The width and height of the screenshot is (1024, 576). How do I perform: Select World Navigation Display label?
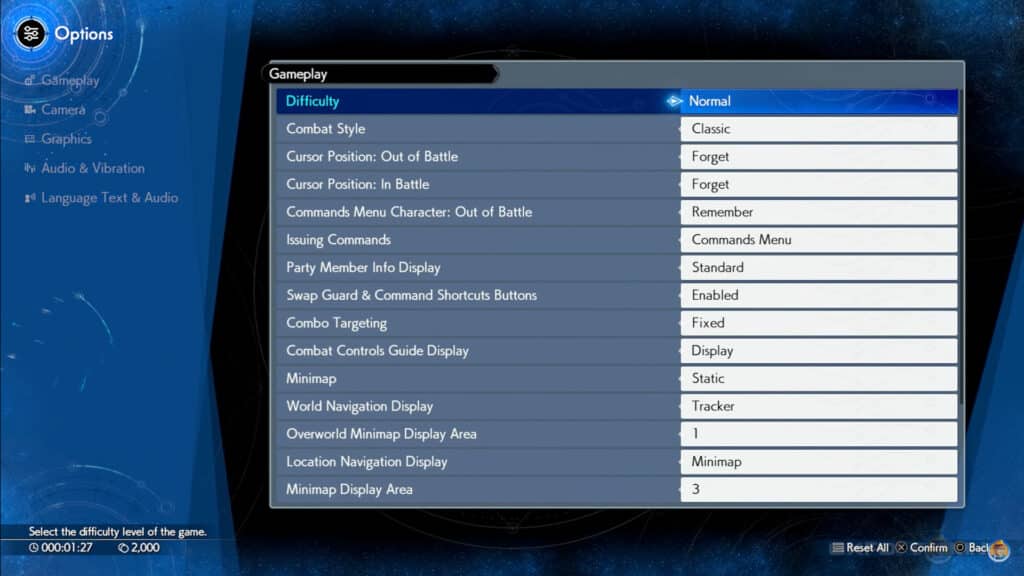tap(359, 406)
